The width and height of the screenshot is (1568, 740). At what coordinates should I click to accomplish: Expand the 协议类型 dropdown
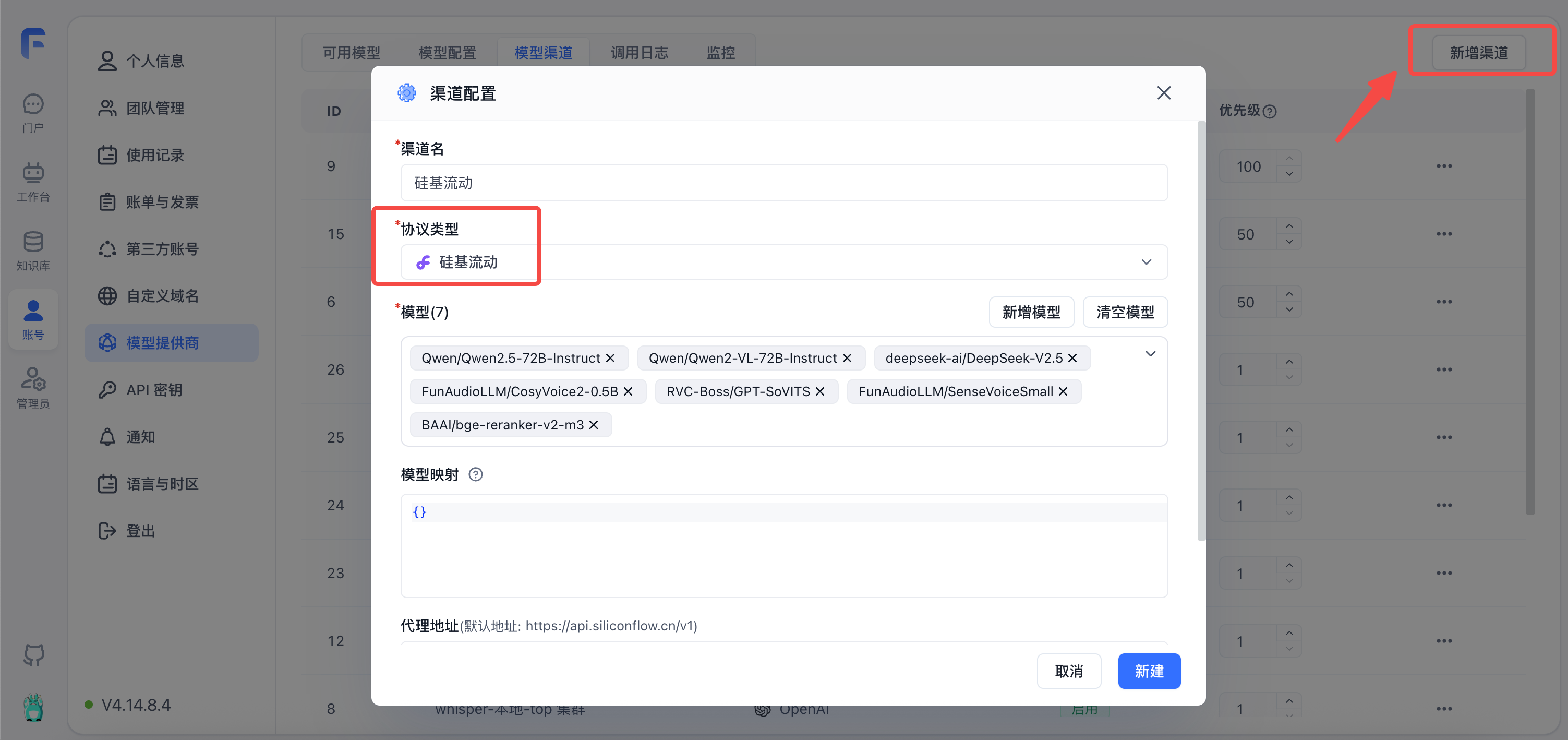[x=1146, y=262]
